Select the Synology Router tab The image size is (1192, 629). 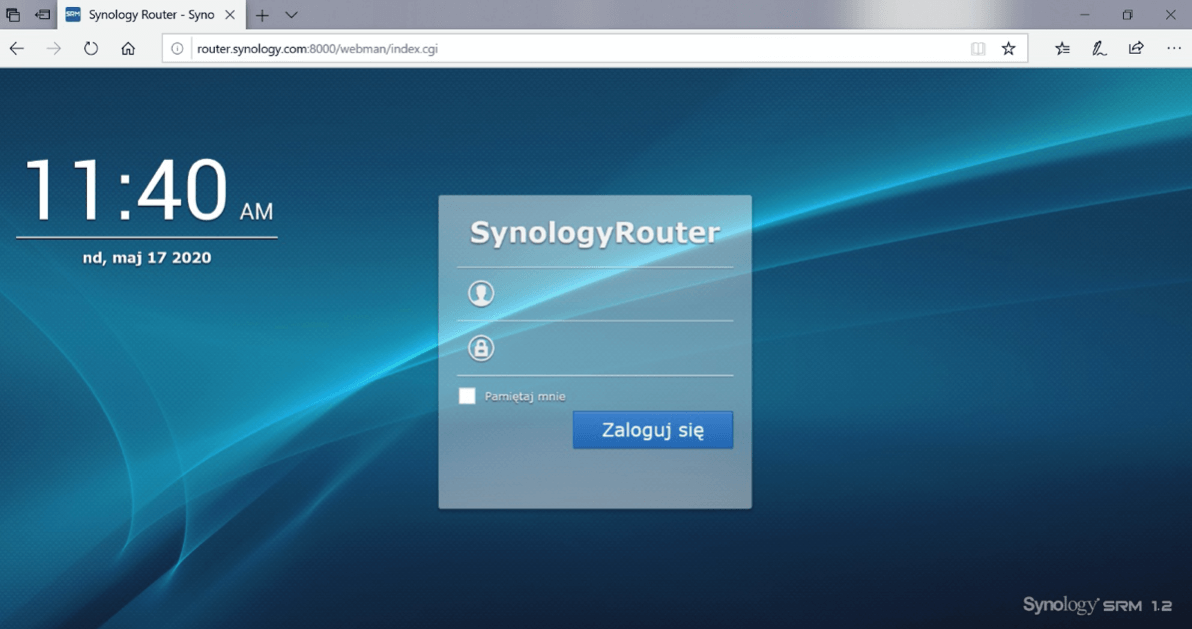150,15
